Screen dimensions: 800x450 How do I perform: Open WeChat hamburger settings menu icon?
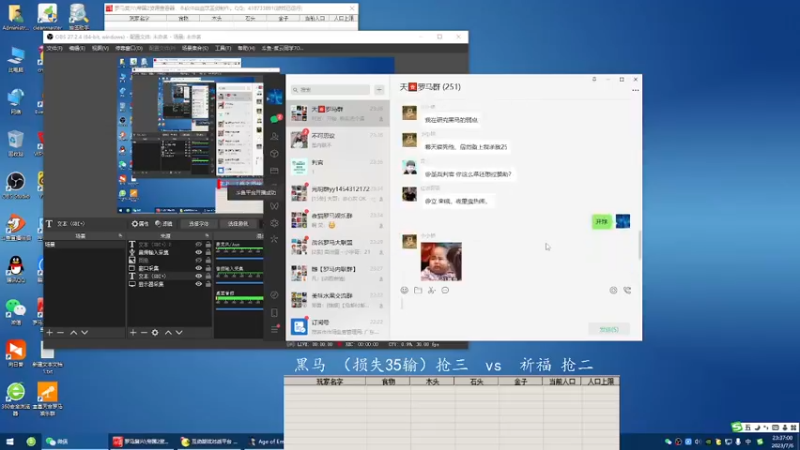pos(274,330)
